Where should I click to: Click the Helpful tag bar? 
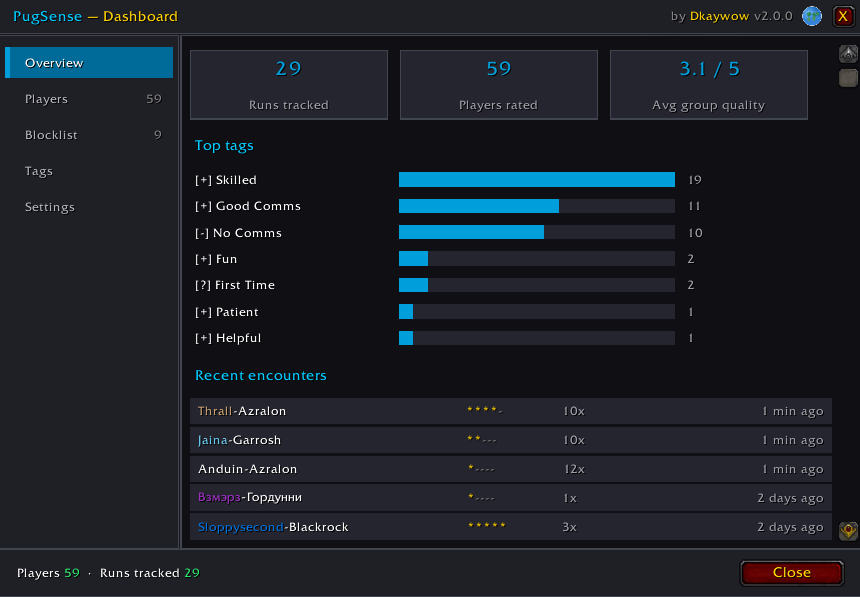tap(536, 338)
